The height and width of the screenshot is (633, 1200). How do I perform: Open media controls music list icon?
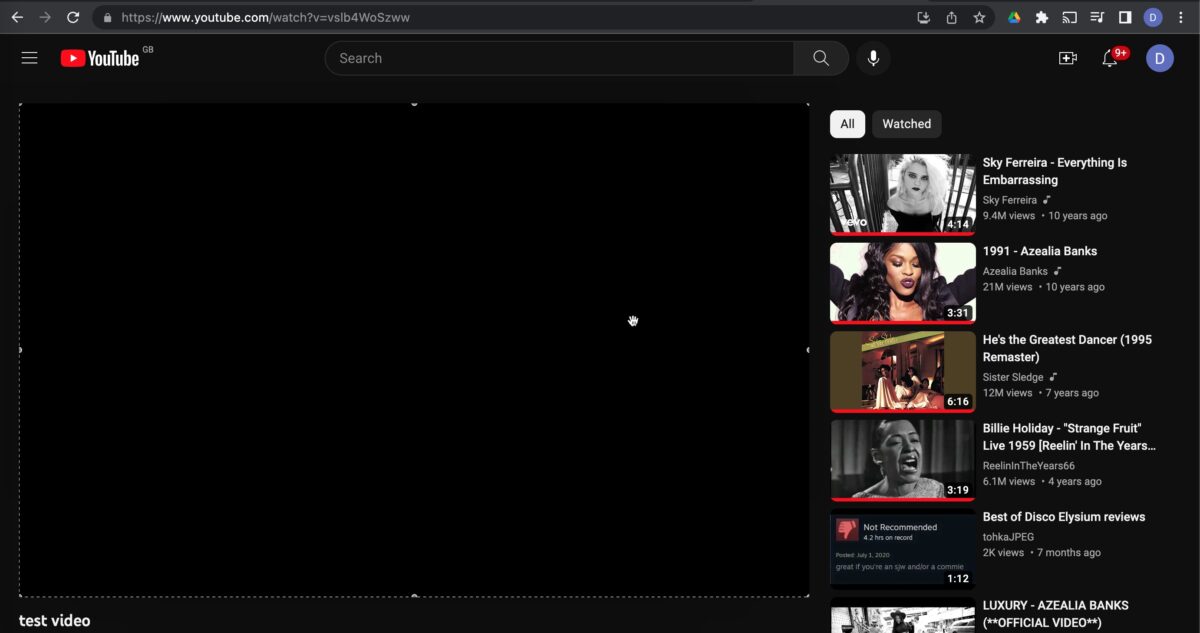1097,17
